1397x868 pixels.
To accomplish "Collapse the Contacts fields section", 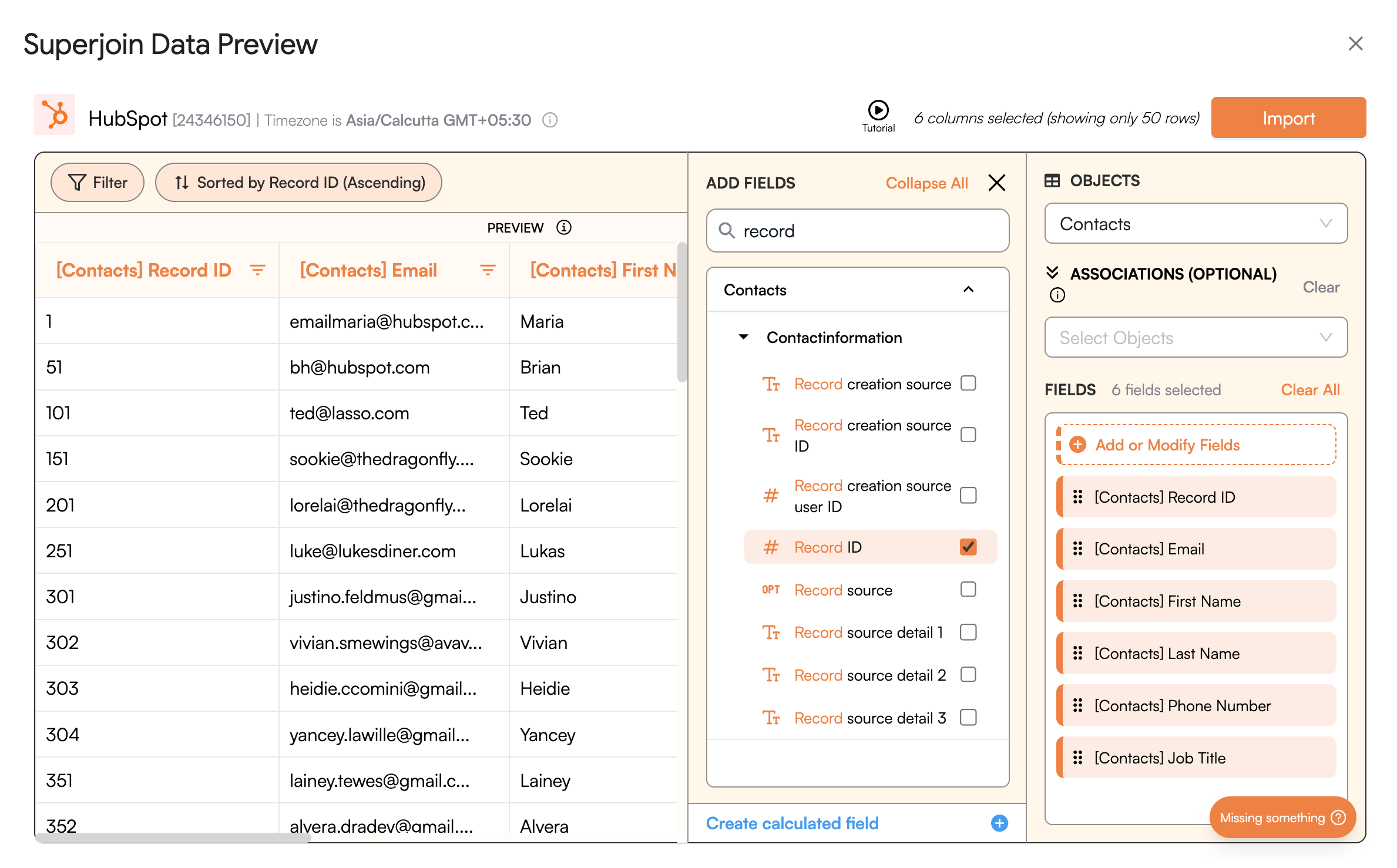I will click(968, 290).
